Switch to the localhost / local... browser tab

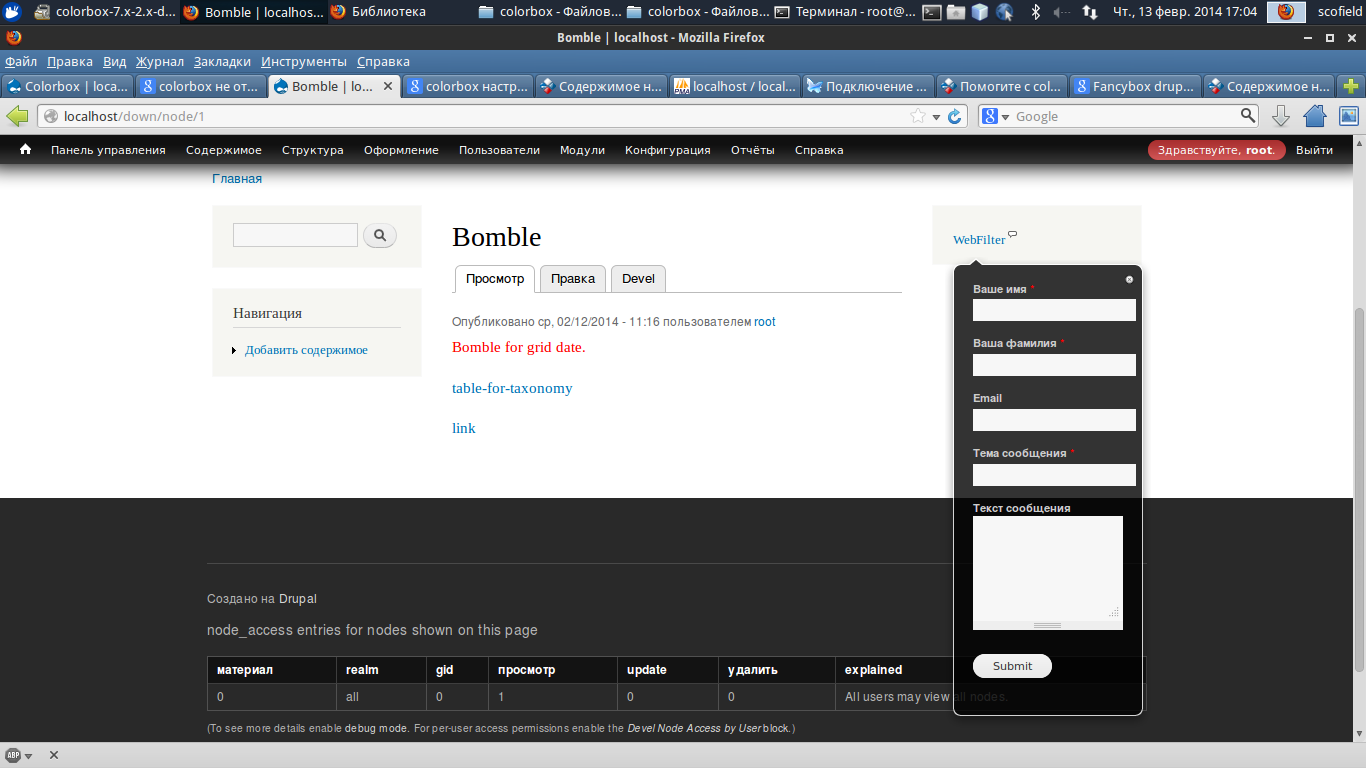click(x=734, y=86)
